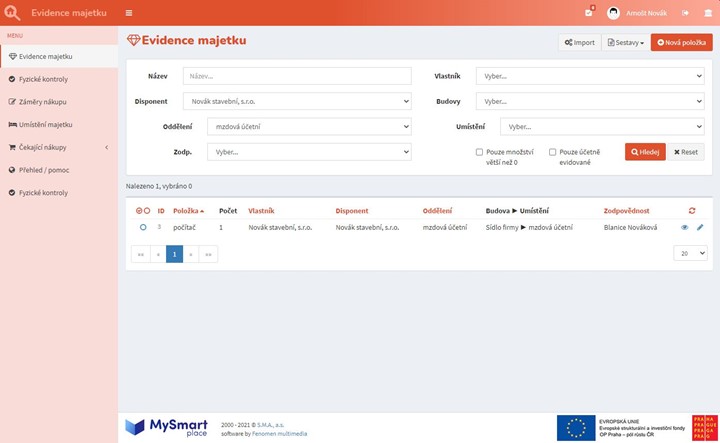Edit the počítač row with pencil icon
This screenshot has width=720, height=443.
tap(700, 227)
